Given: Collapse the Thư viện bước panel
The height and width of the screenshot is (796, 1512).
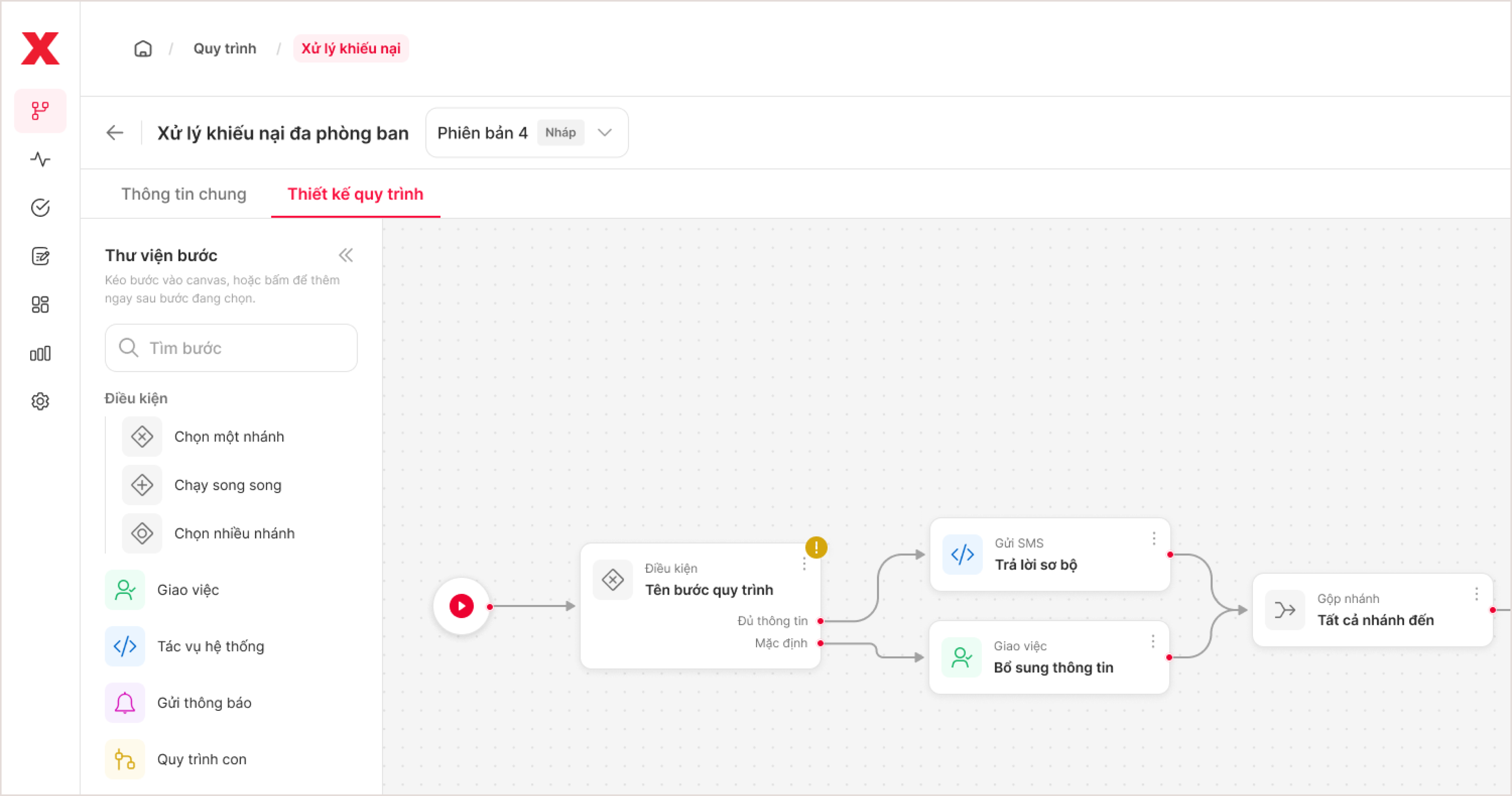Looking at the screenshot, I should [346, 256].
